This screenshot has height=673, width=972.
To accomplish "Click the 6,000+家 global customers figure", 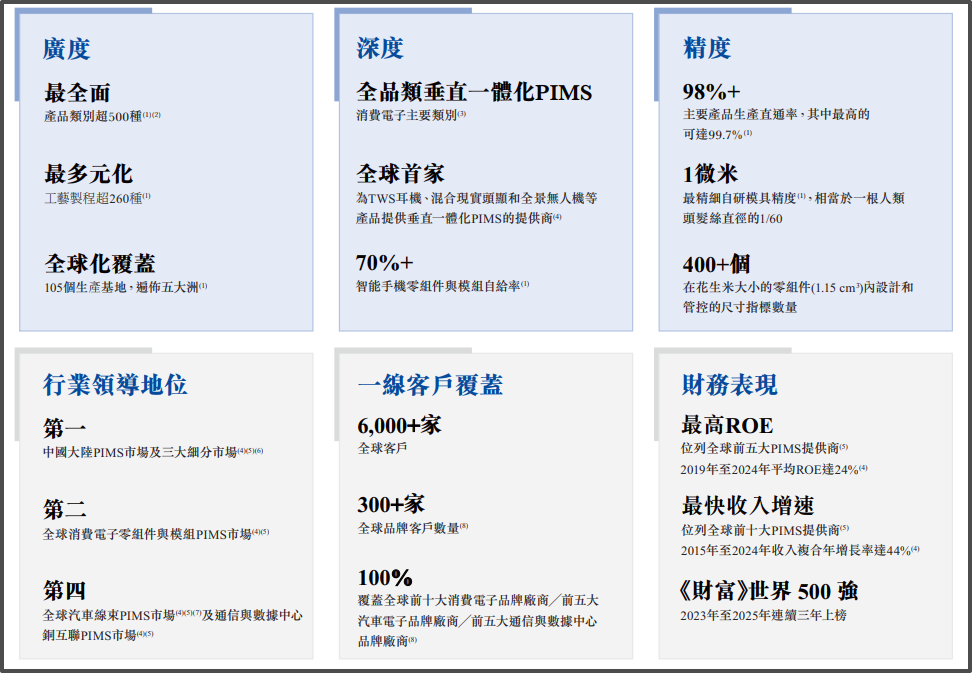I will (x=399, y=425).
